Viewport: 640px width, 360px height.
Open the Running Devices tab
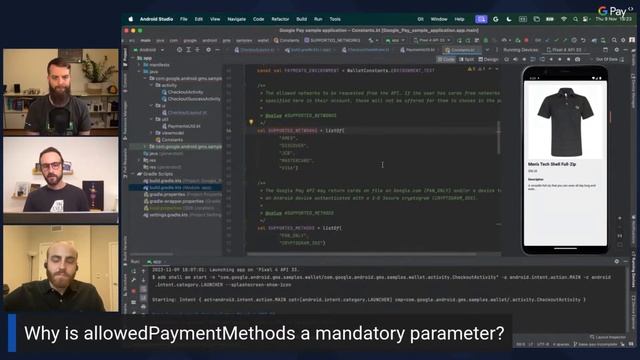click(520, 50)
